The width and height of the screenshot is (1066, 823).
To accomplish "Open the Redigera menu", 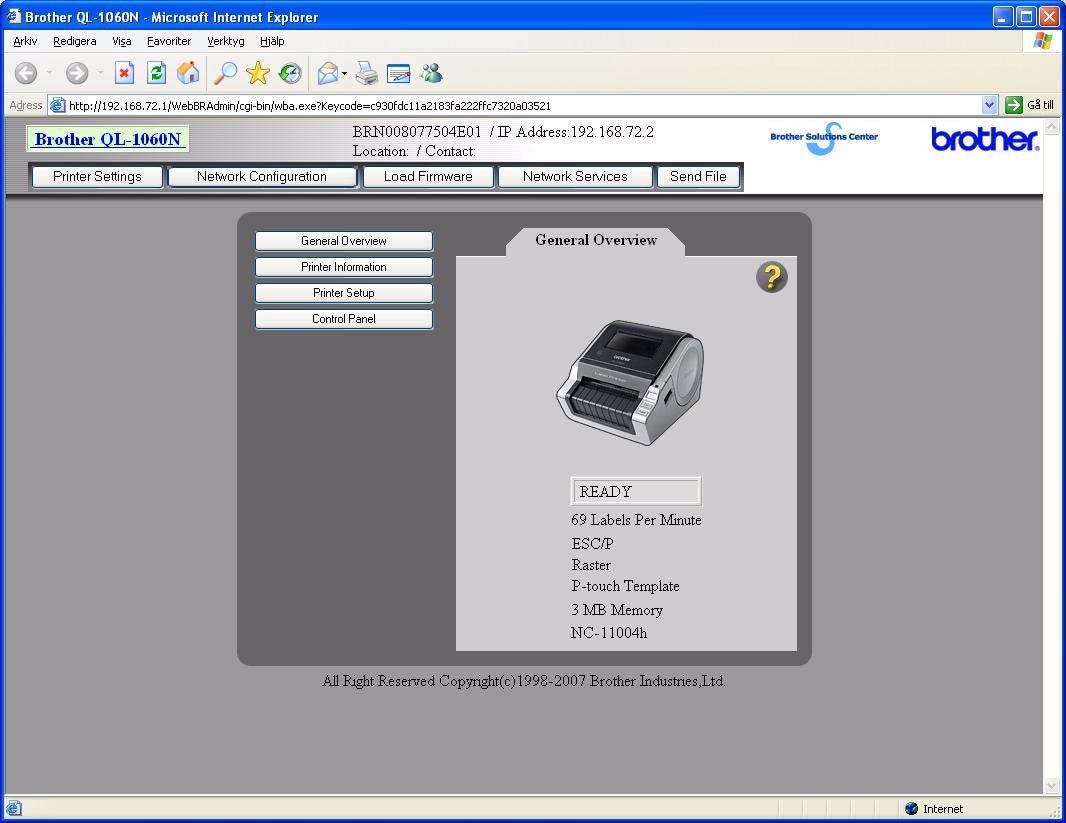I will (75, 41).
